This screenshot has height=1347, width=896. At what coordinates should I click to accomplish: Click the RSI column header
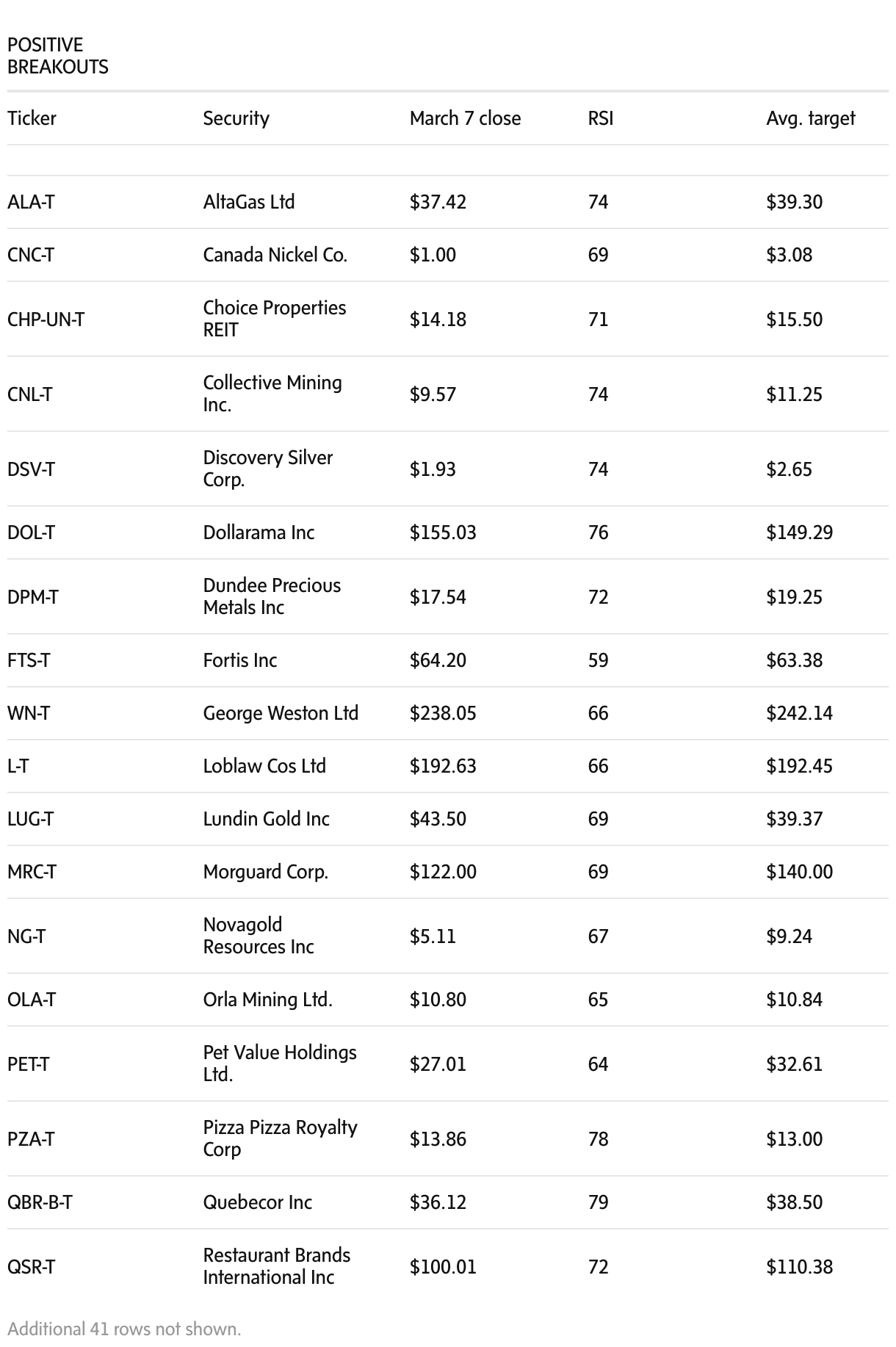click(600, 118)
